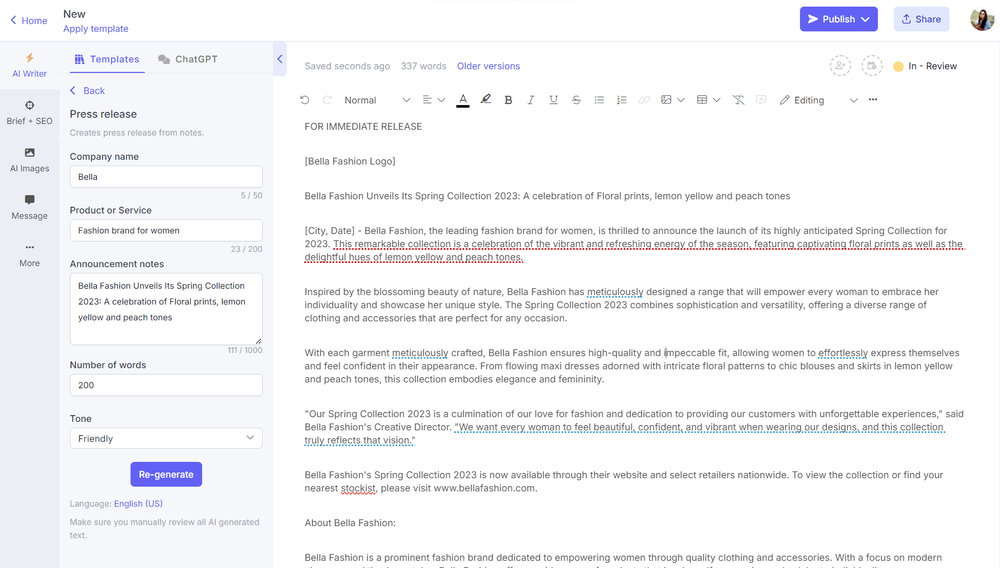Click the Apply template link
The height and width of the screenshot is (568, 1000).
click(x=96, y=29)
